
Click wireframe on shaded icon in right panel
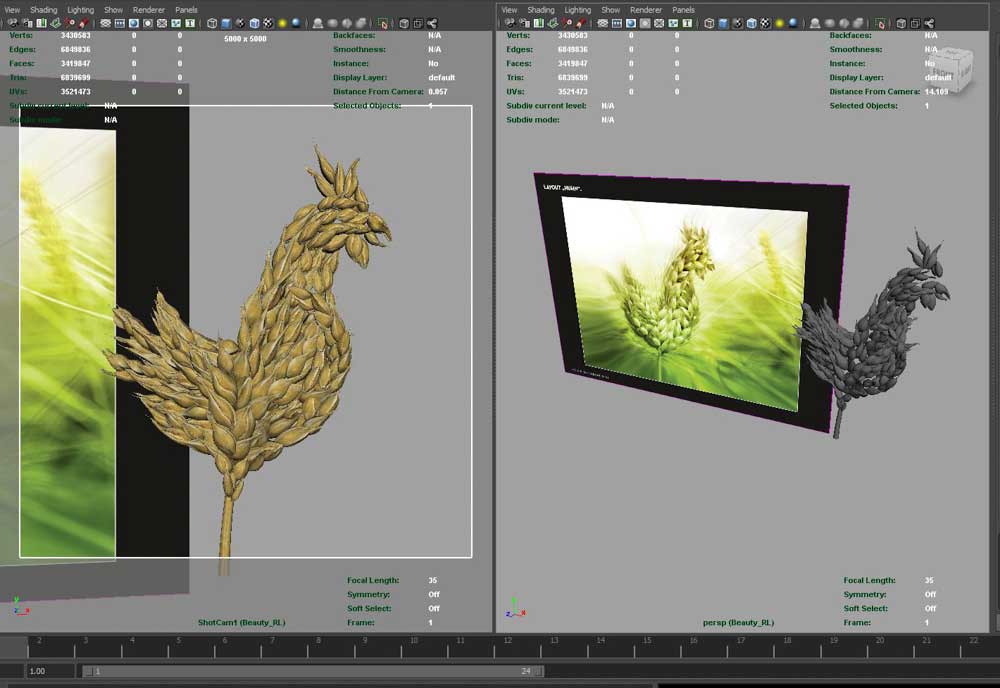[754, 23]
